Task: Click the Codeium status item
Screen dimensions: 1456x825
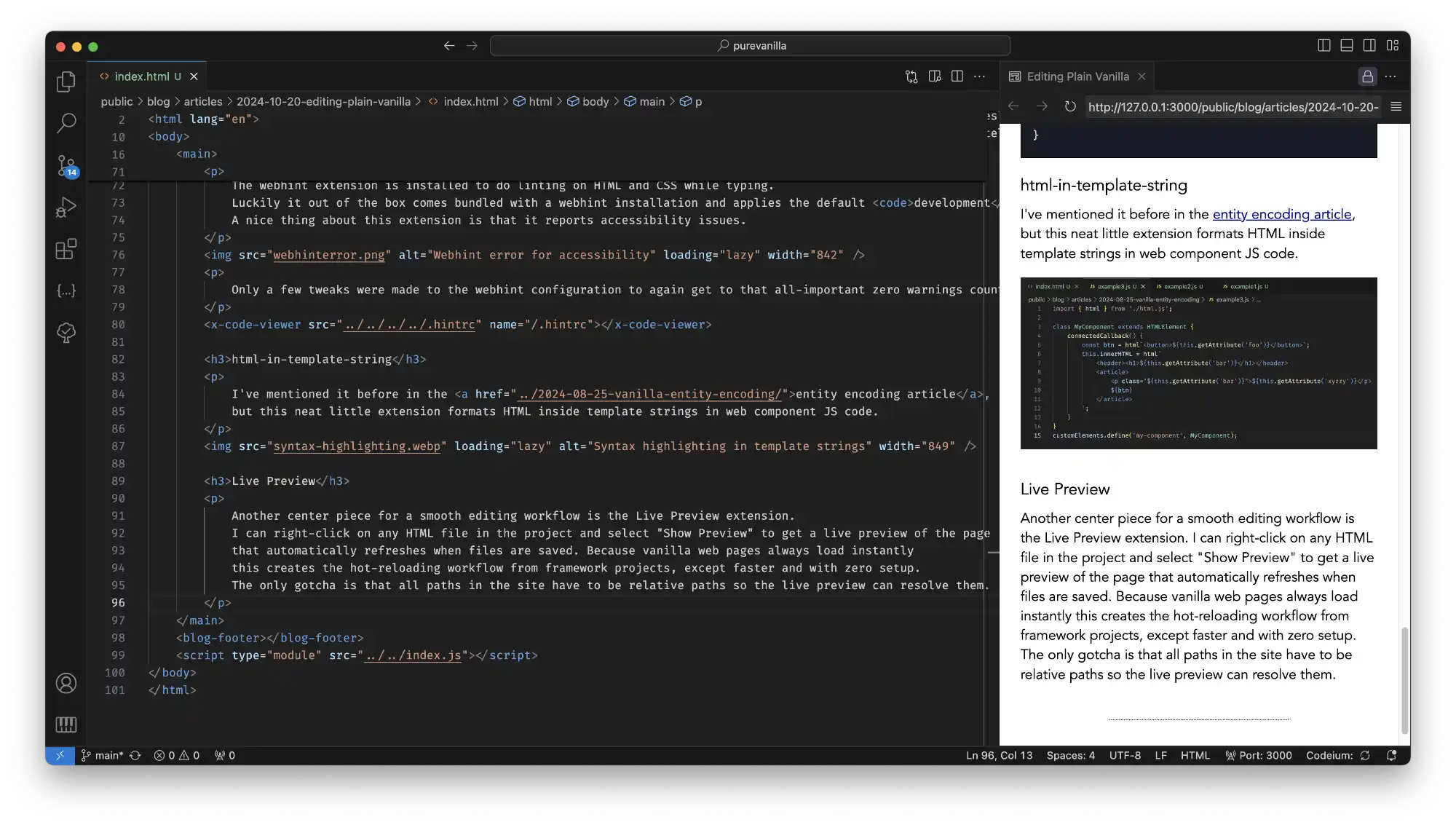Action: click(1338, 755)
